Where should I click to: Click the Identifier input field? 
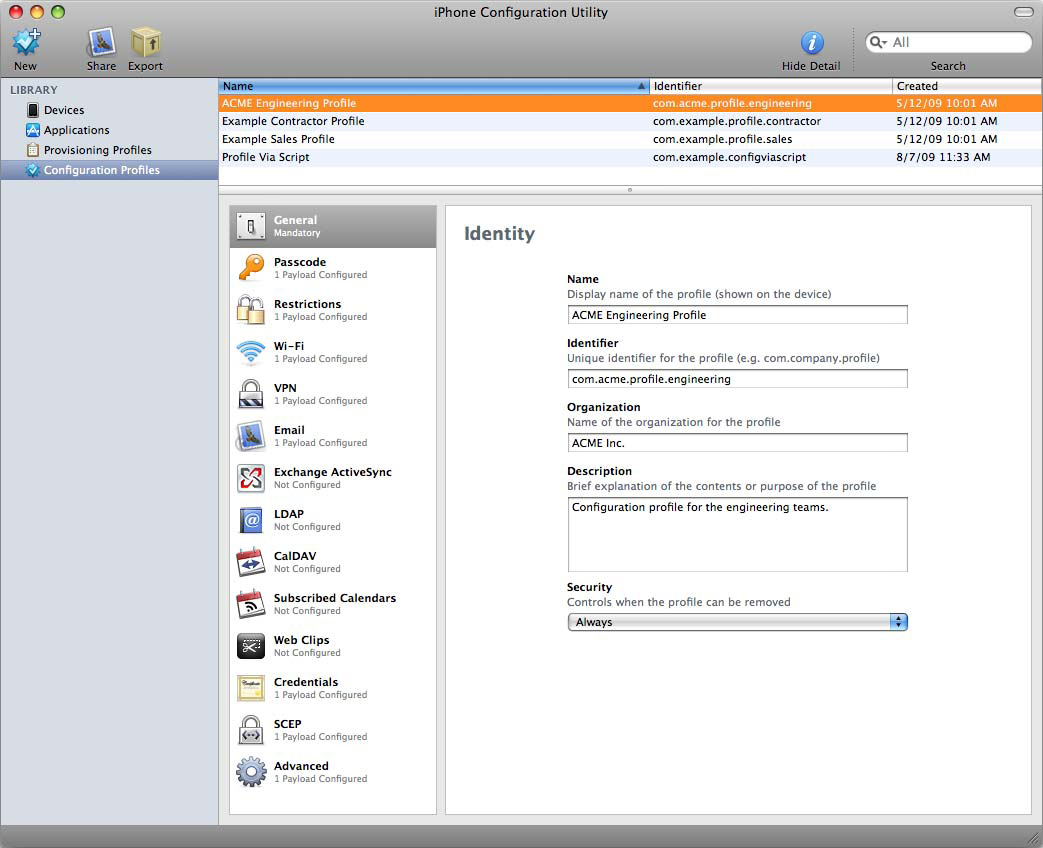(x=737, y=379)
